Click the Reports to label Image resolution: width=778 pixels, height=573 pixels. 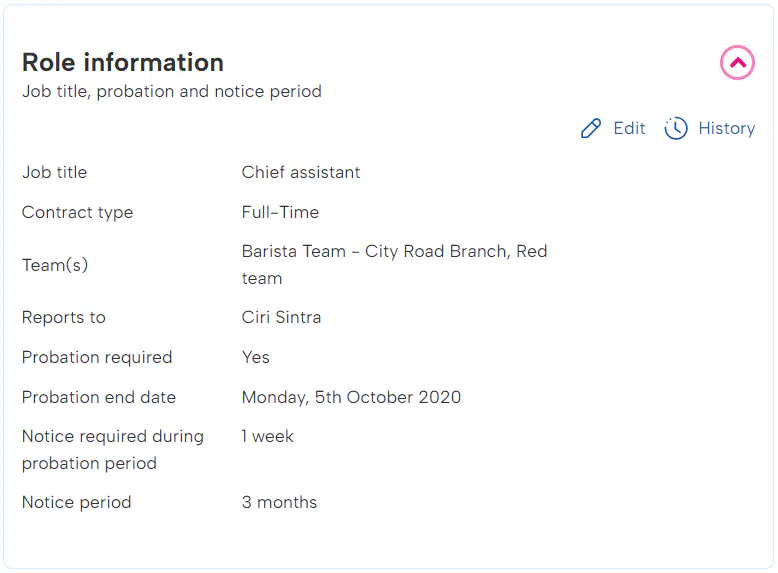click(63, 317)
